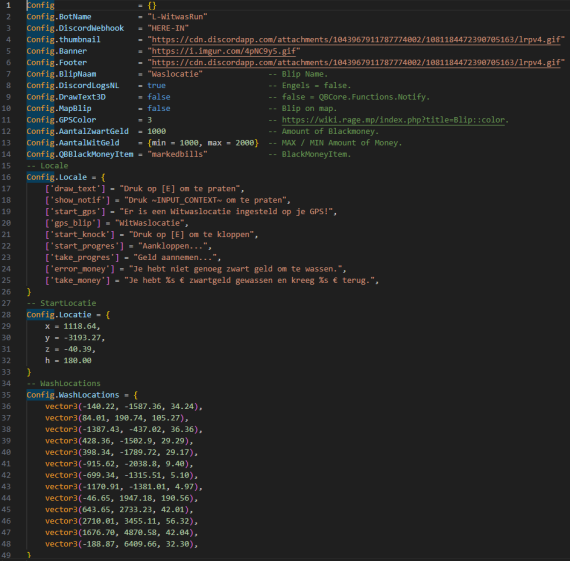Click the "markedbills" string
This screenshot has width=570, height=561.
pyautogui.click(x=177, y=154)
